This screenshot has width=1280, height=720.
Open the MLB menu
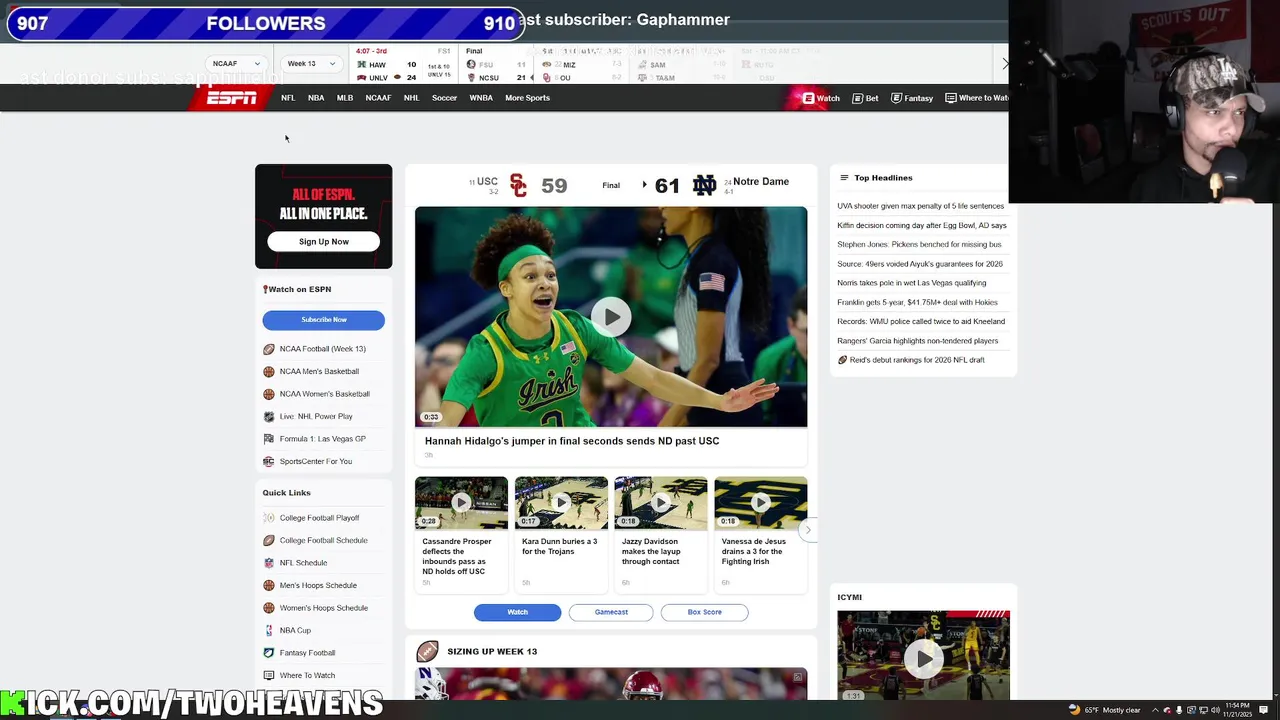pyautogui.click(x=345, y=98)
